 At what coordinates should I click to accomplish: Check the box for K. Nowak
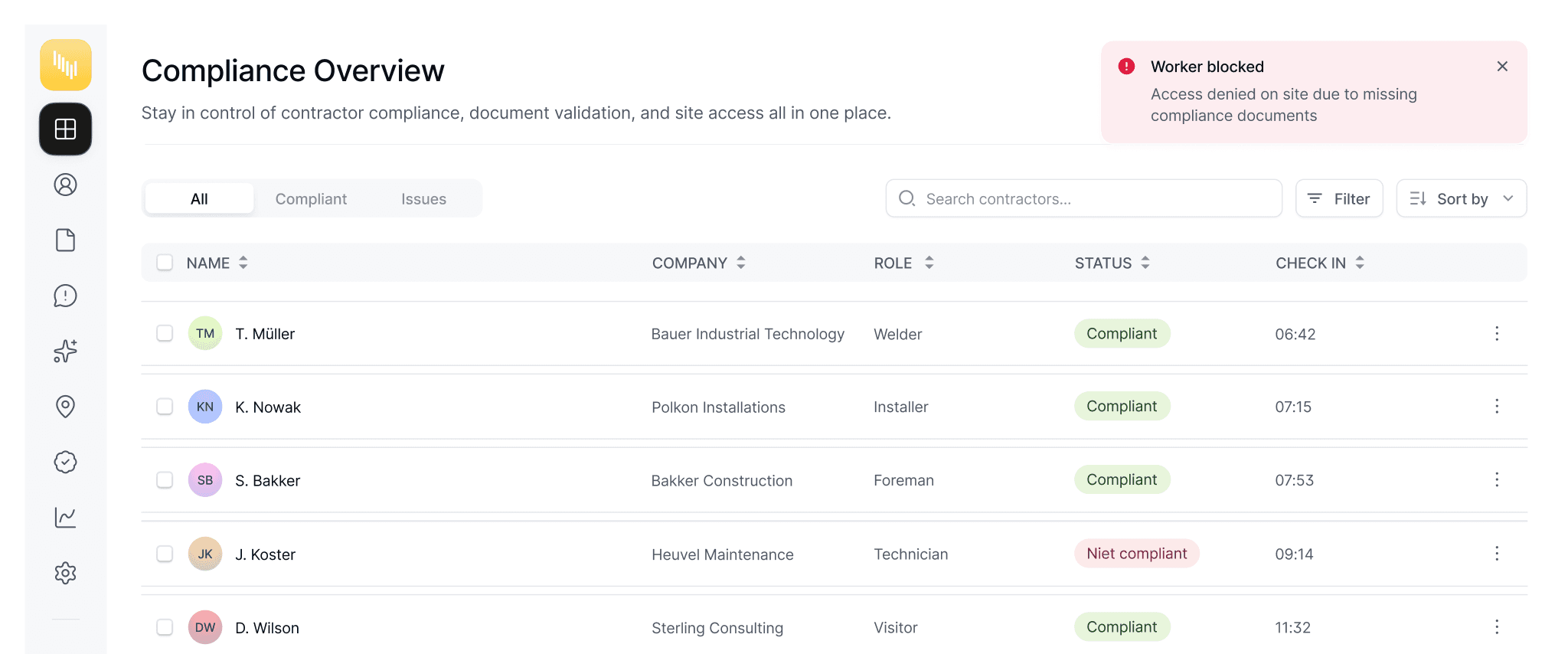(x=165, y=407)
